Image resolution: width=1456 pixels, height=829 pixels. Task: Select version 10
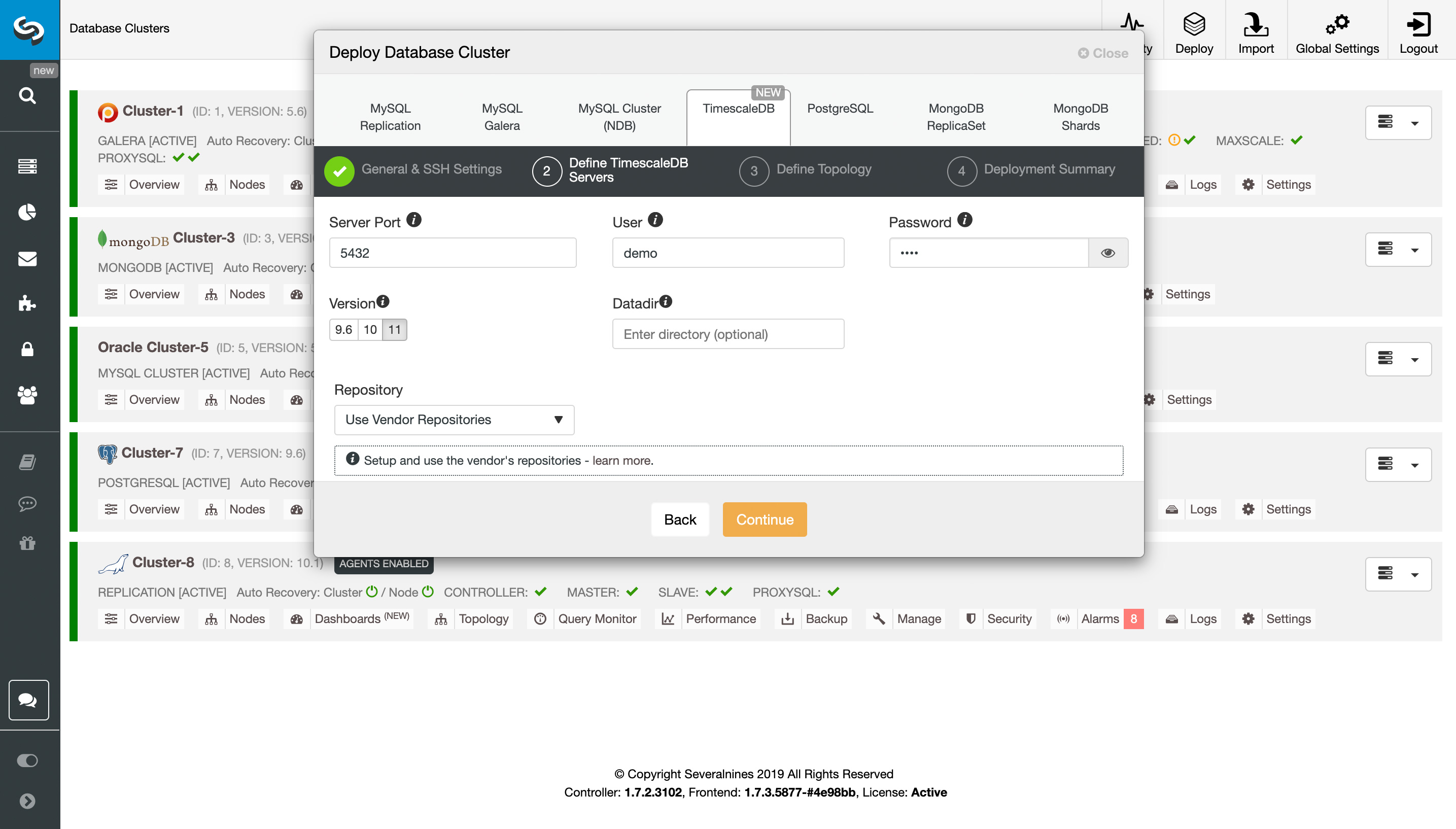370,330
